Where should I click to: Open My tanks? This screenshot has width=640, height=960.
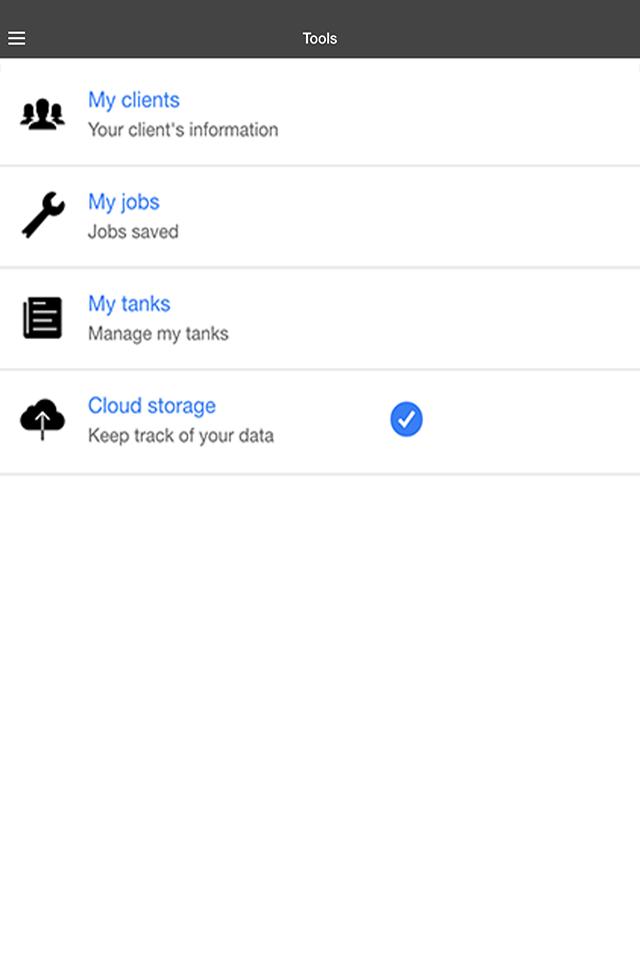129,304
